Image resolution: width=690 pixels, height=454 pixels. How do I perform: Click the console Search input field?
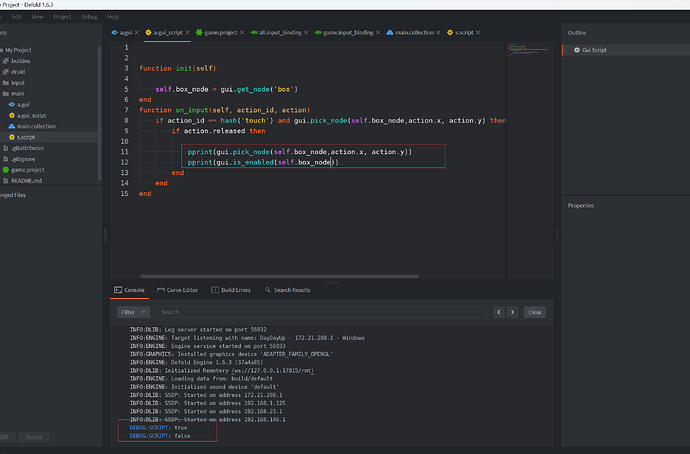(x=320, y=312)
